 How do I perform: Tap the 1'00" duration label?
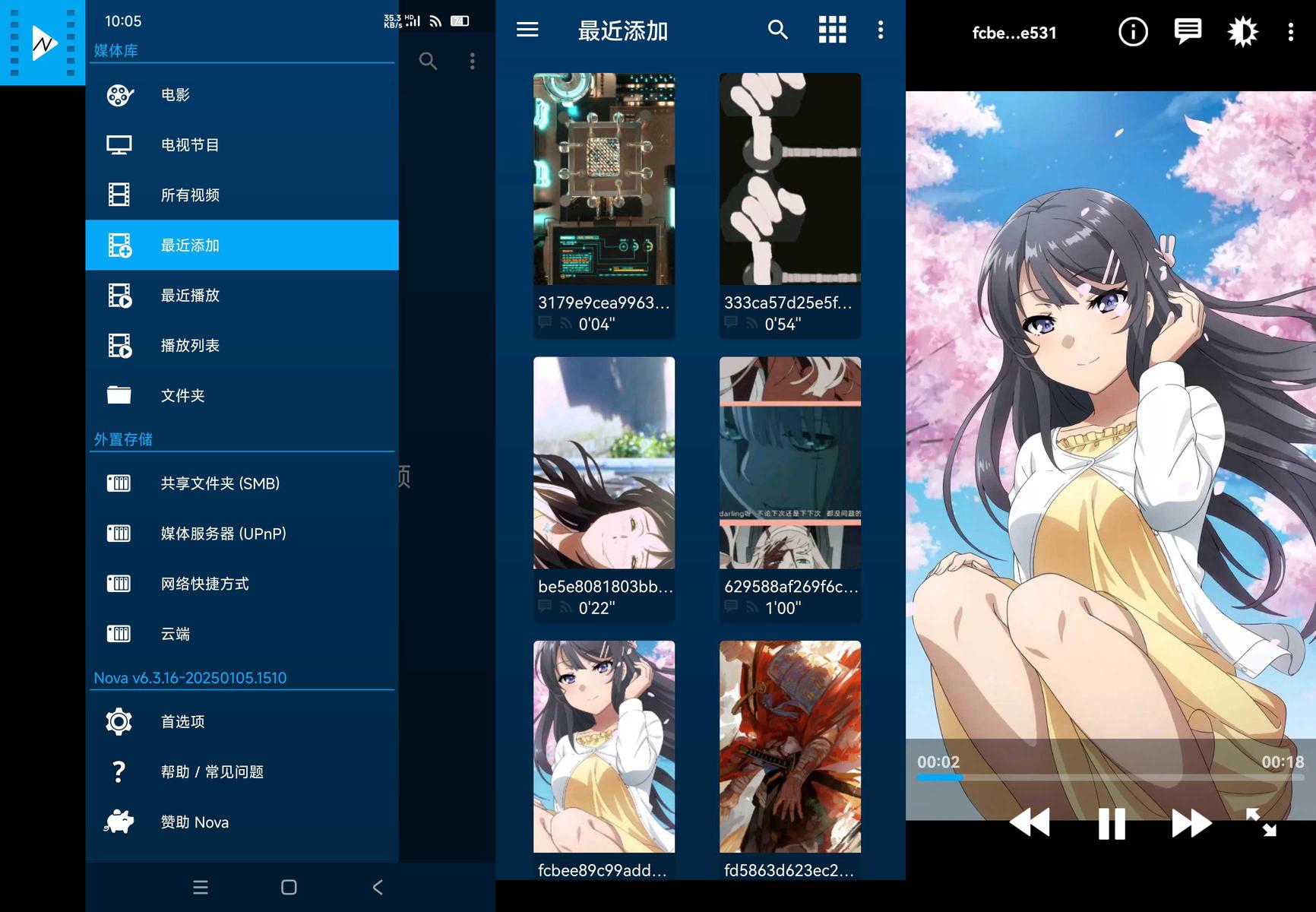[x=783, y=608]
